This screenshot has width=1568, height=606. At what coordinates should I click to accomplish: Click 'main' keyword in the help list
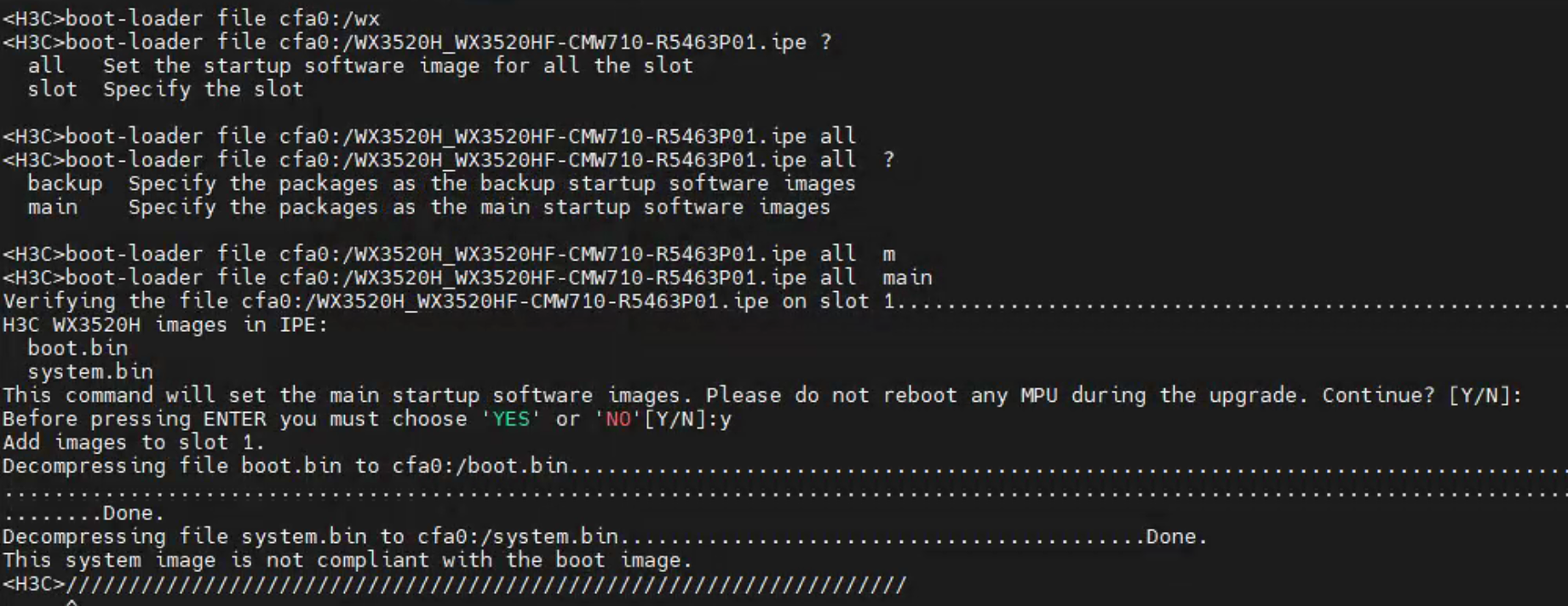52,208
